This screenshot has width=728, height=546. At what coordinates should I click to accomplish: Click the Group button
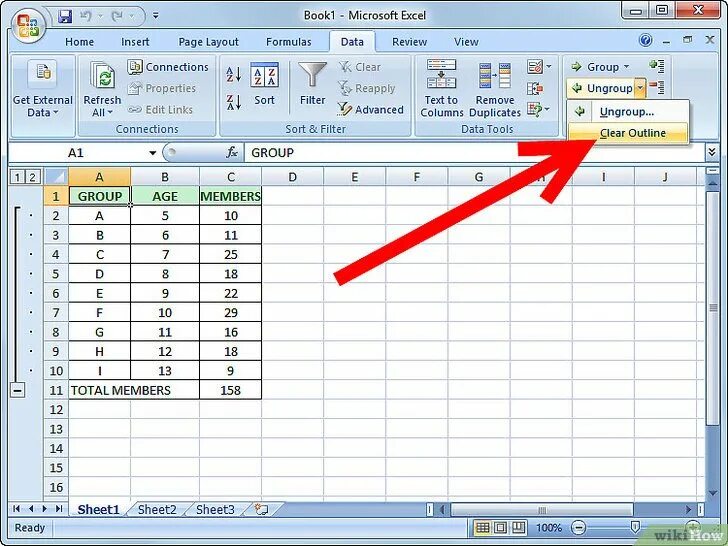(x=595, y=67)
